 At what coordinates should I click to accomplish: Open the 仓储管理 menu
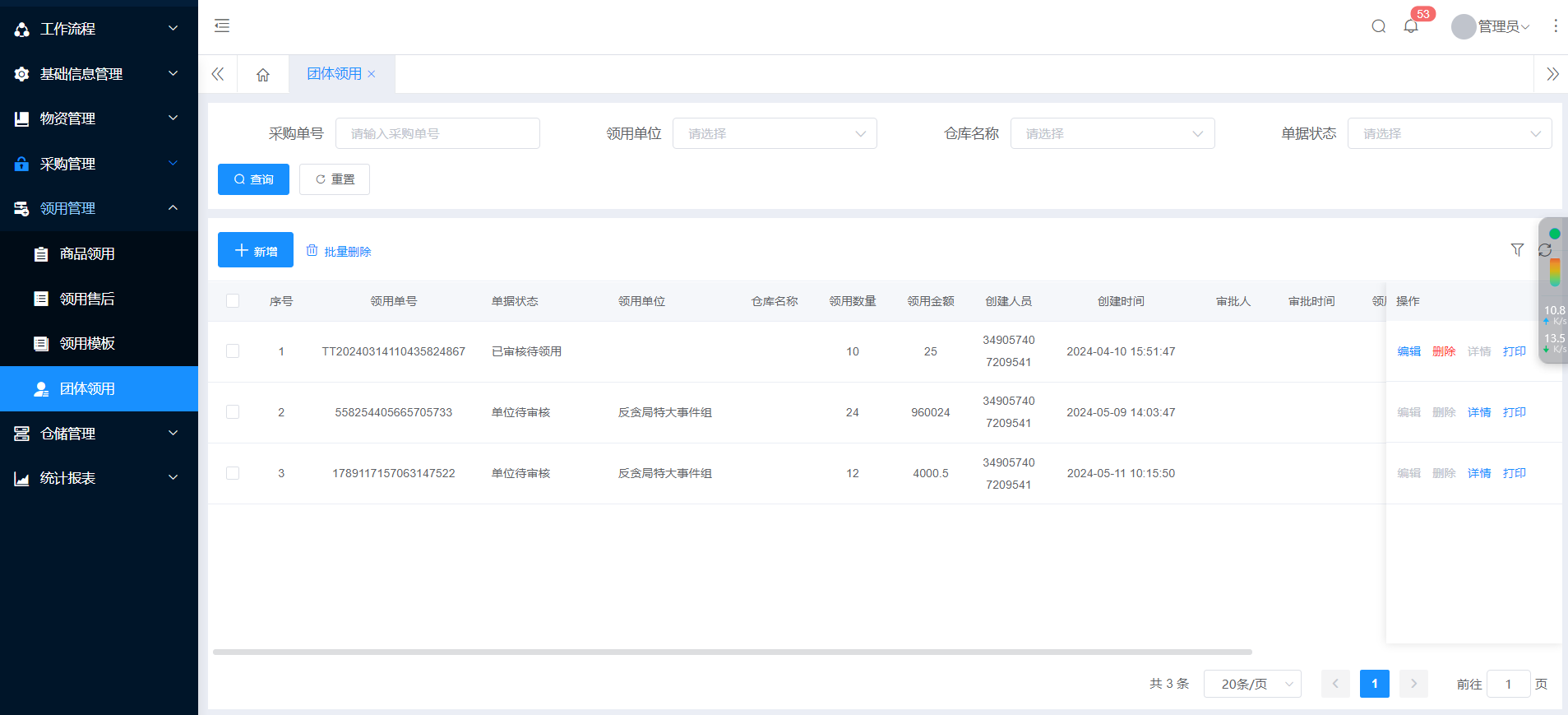(99, 434)
